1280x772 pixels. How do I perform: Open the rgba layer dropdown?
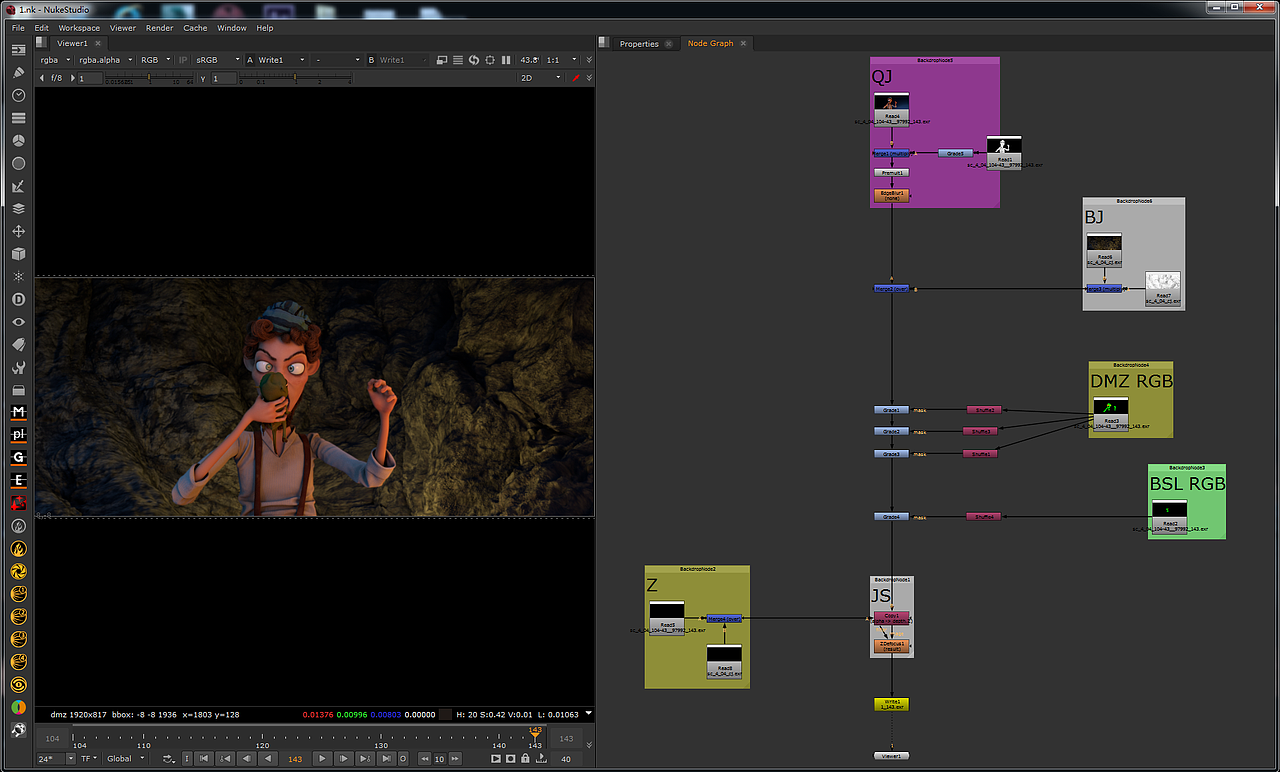(x=55, y=60)
